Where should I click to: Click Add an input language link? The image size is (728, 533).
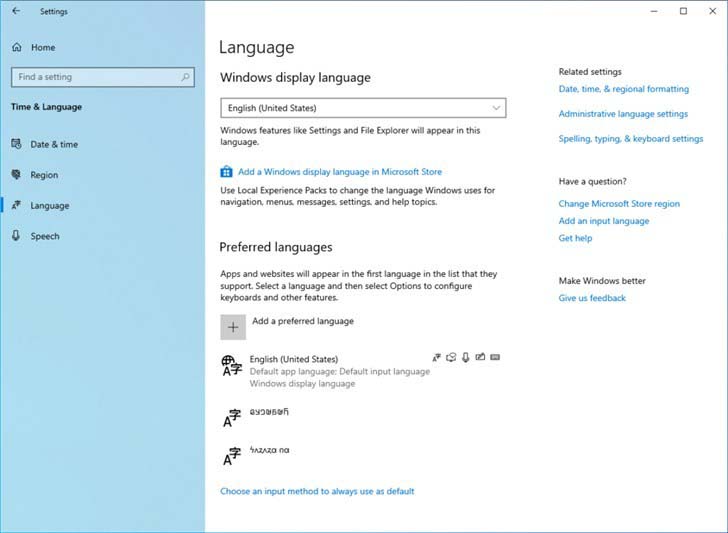(x=604, y=221)
